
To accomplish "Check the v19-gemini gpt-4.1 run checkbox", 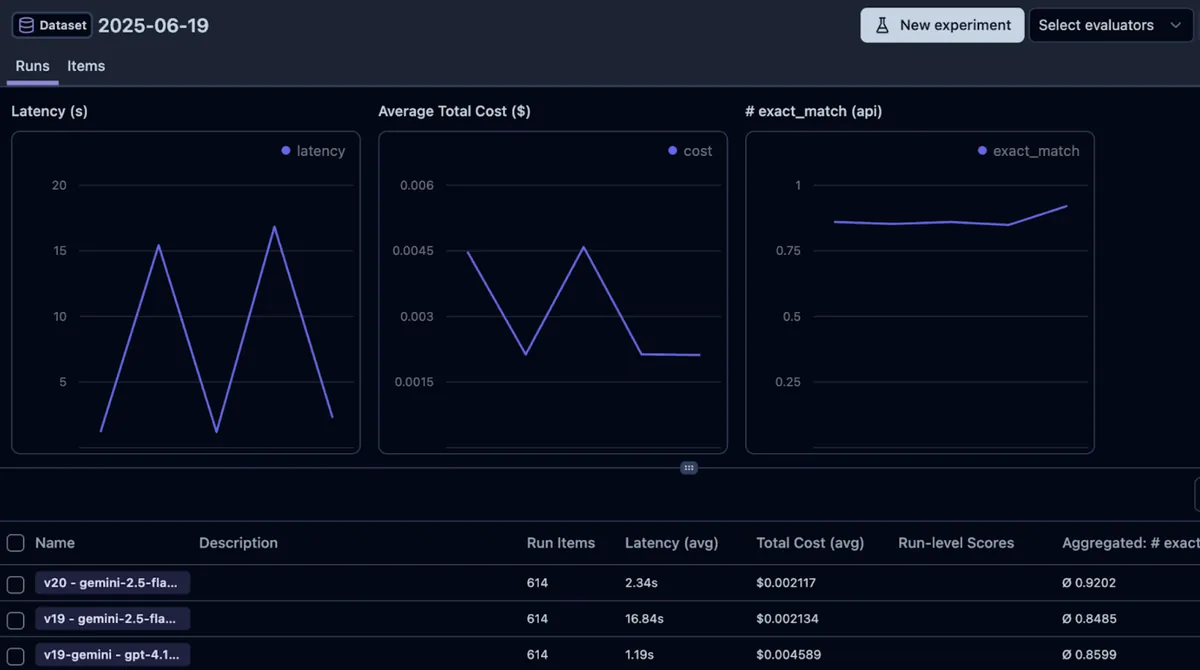I will (16, 655).
